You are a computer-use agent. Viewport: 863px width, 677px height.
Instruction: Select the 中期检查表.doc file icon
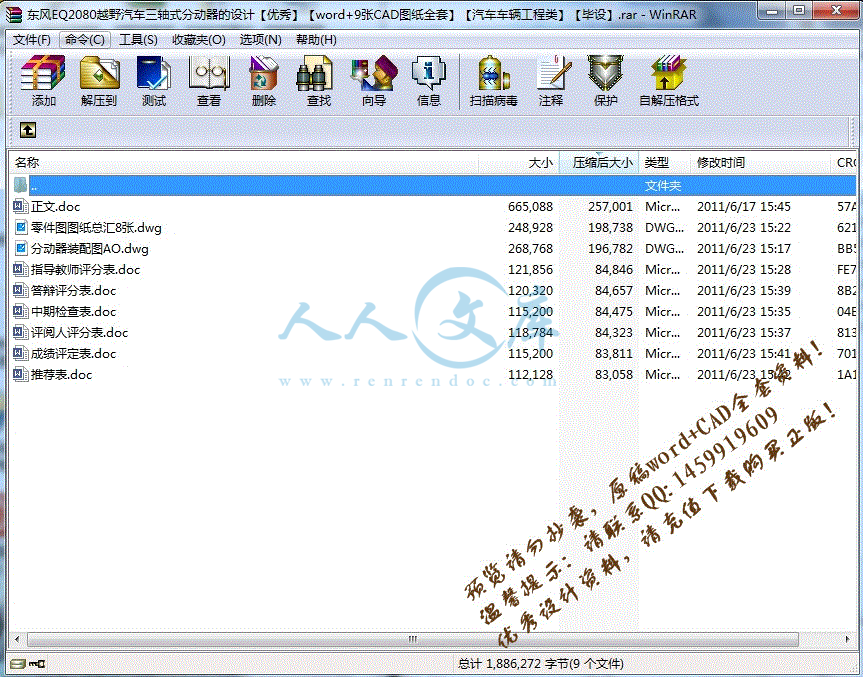pos(20,312)
